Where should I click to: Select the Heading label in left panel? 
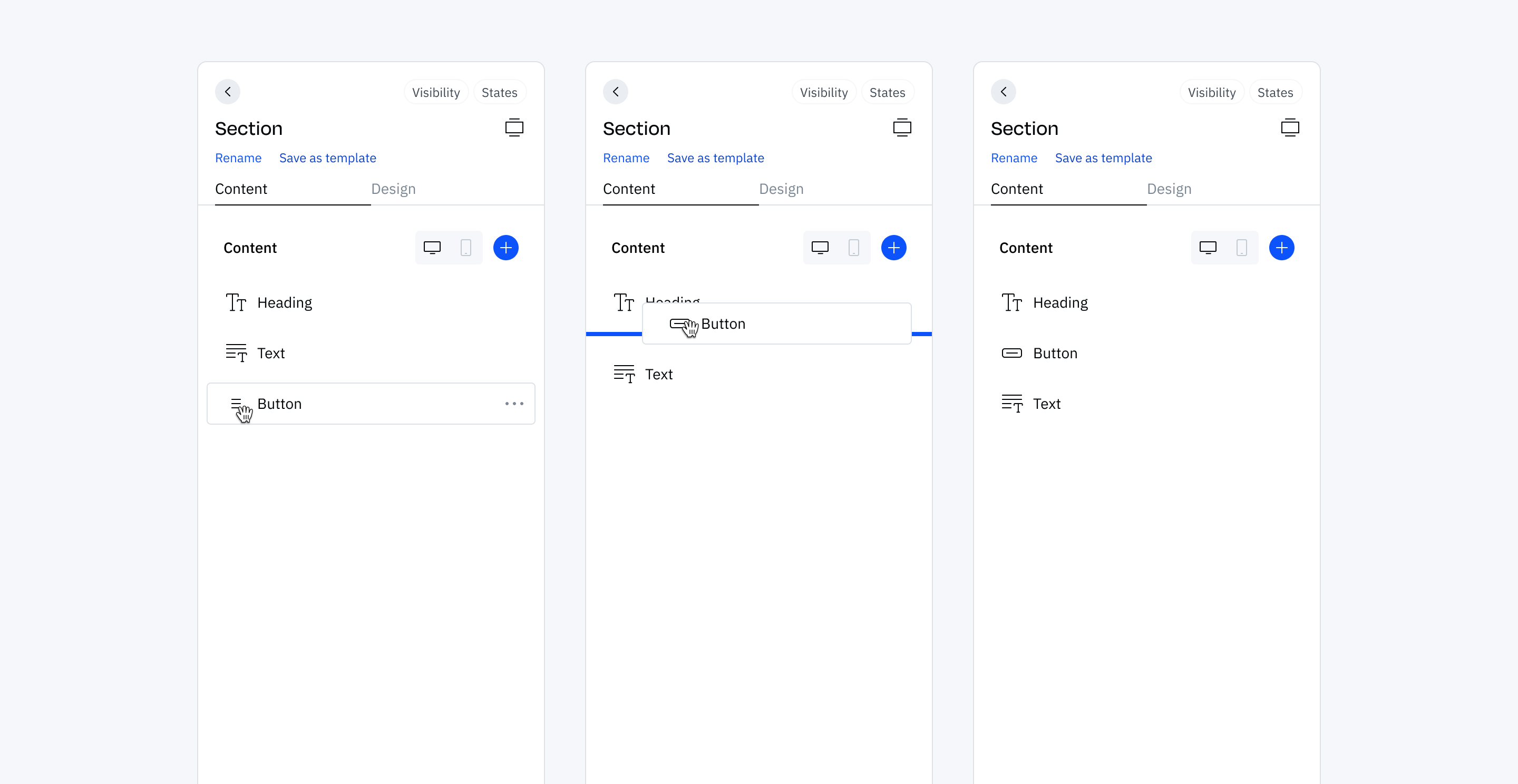pos(285,303)
